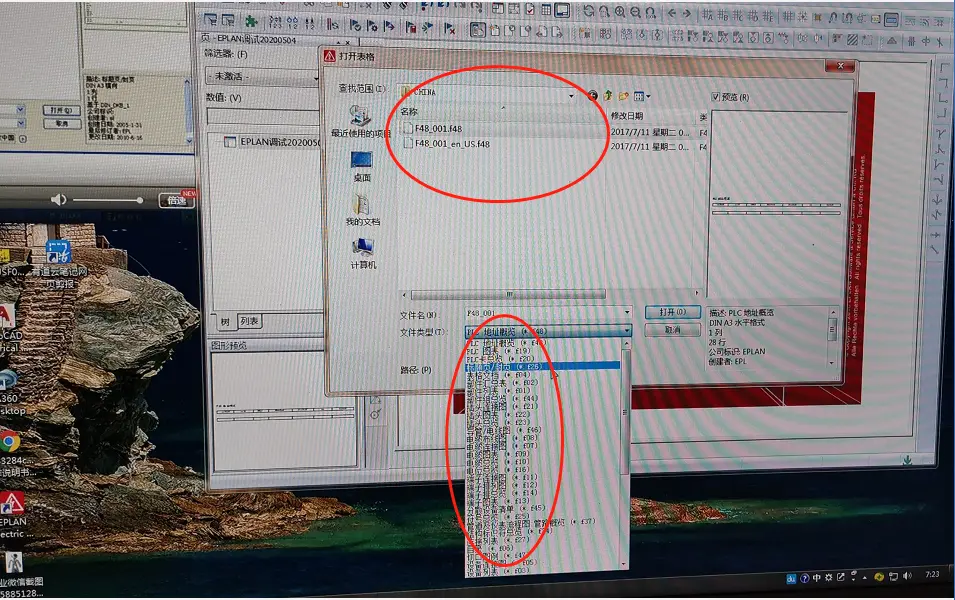Open 我的文档 my documents shortcut
This screenshot has height=600, width=955.
tap(362, 210)
